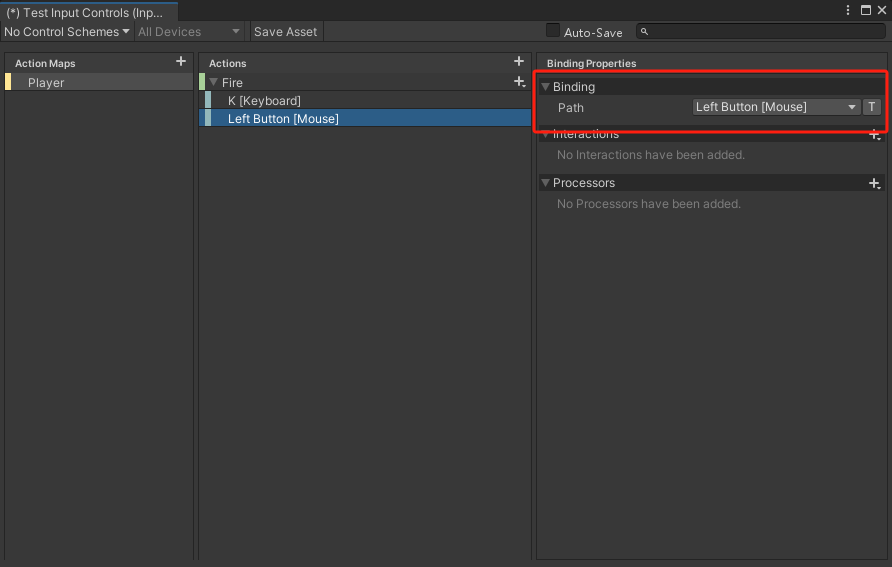
Task: Open the Path binding dropdown
Action: 776,107
